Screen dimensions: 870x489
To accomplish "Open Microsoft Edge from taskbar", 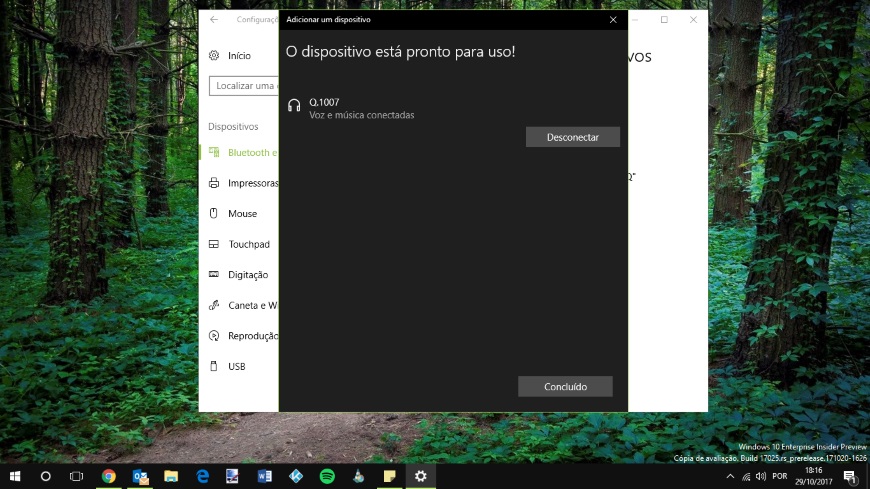I will pos(202,477).
